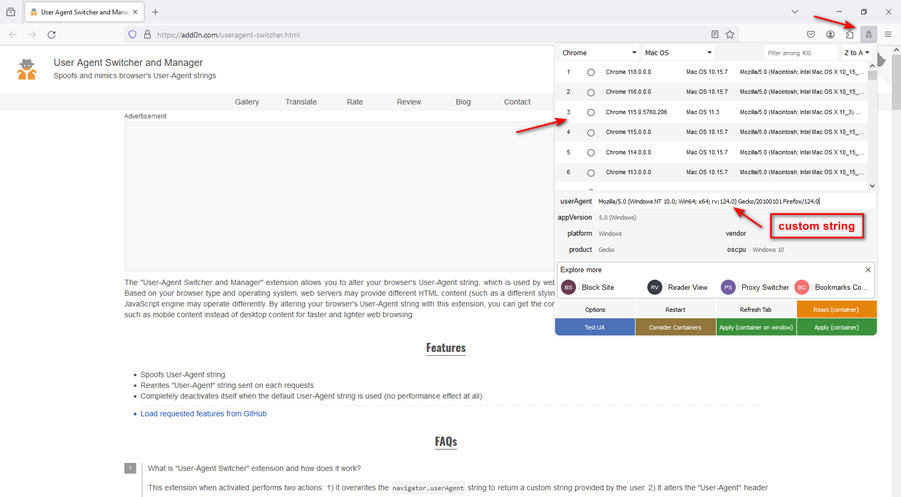This screenshot has width=901, height=497.
Task: Open the Firefox hamburger application menu
Action: [x=888, y=34]
